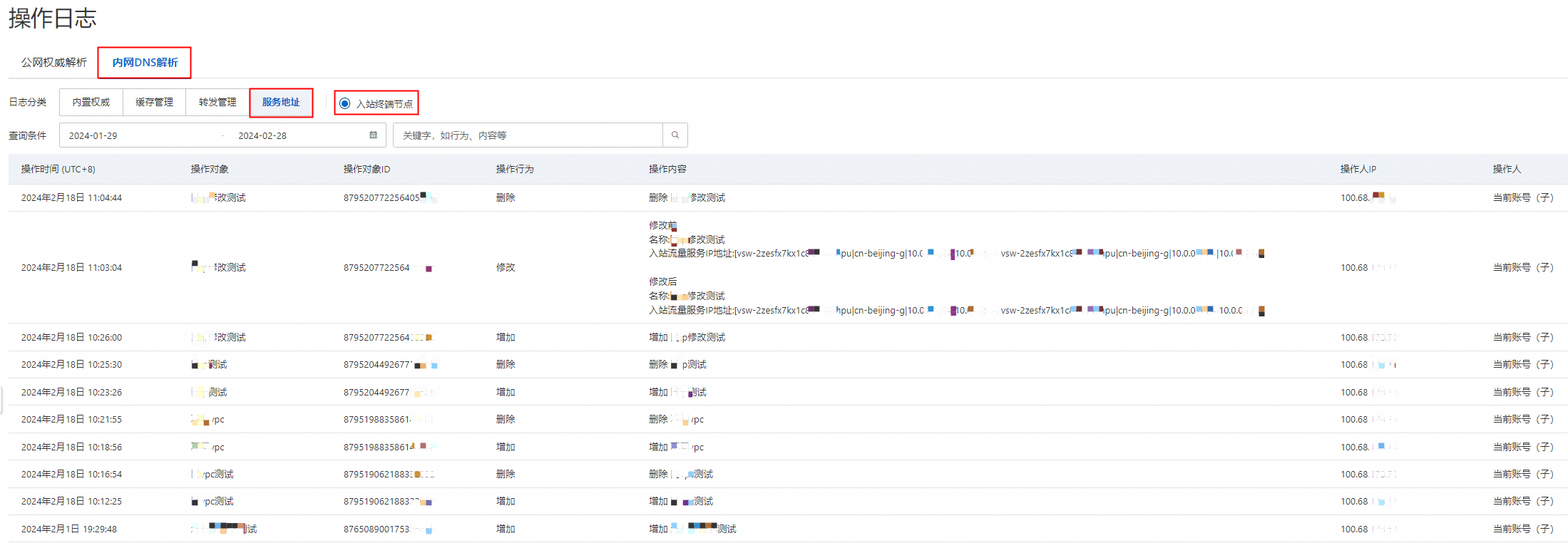Viewport: 1568px width, 543px height.
Task: Click the 操作时间 (UTC+8) column header
Action: [58, 169]
